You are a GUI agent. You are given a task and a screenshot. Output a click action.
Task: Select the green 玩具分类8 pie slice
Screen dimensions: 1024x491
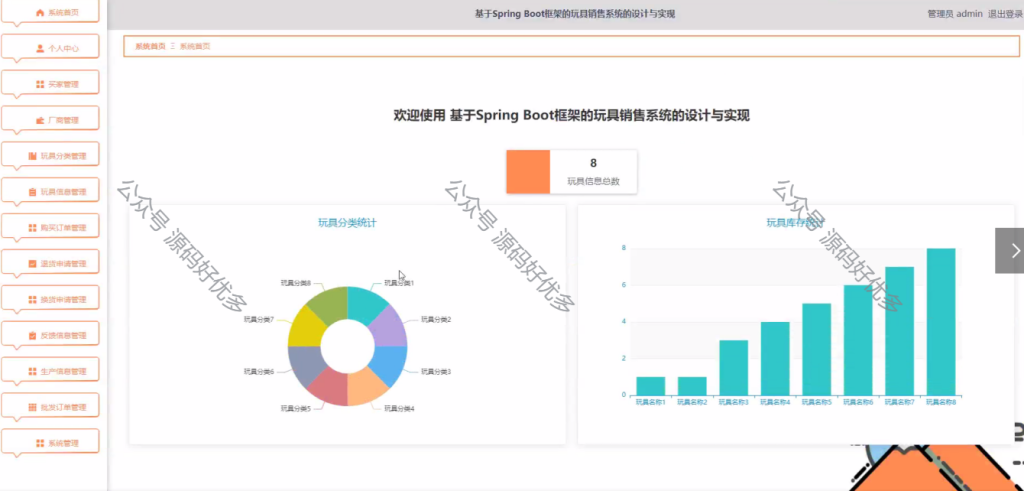tap(329, 303)
